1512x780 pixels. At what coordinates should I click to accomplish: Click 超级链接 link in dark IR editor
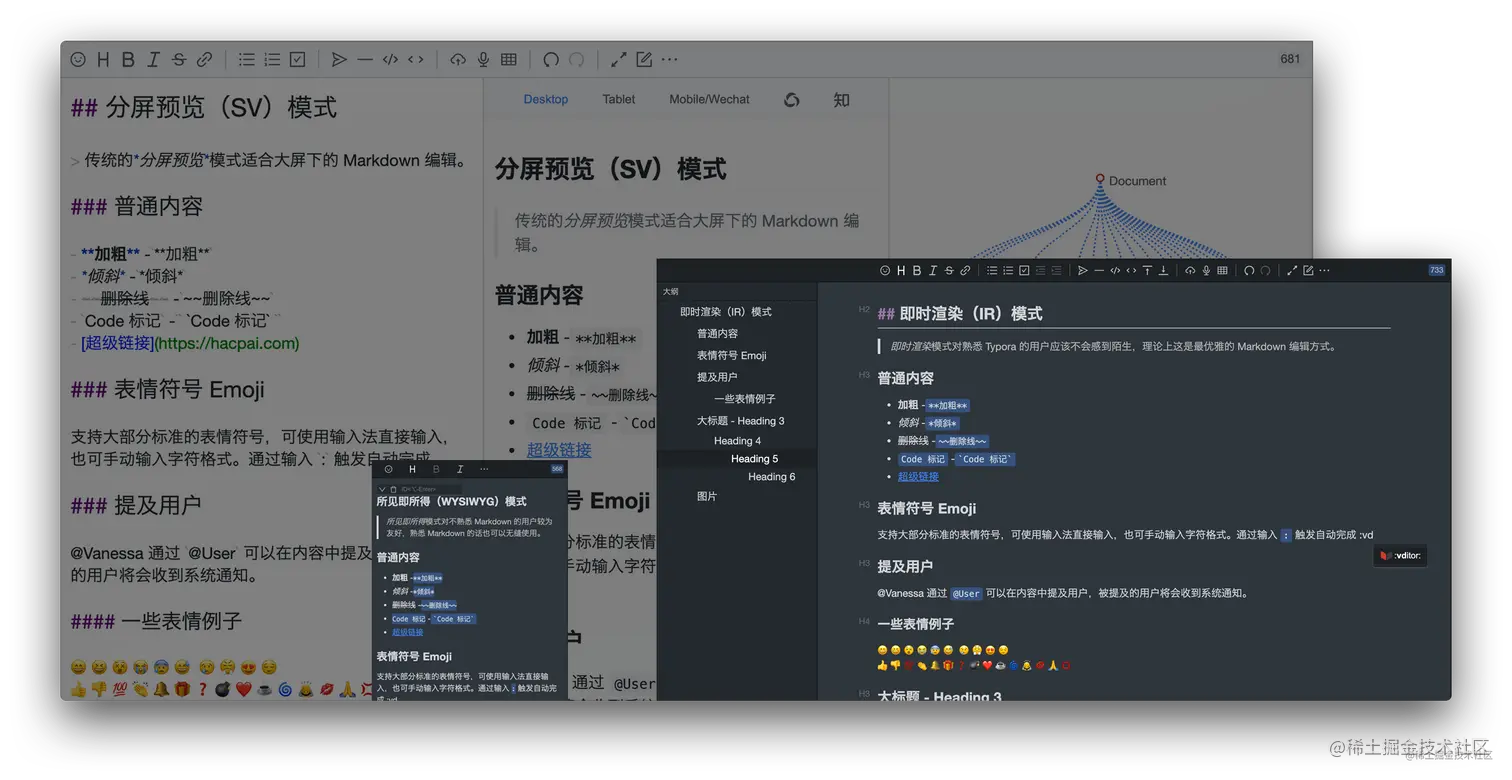(918, 476)
